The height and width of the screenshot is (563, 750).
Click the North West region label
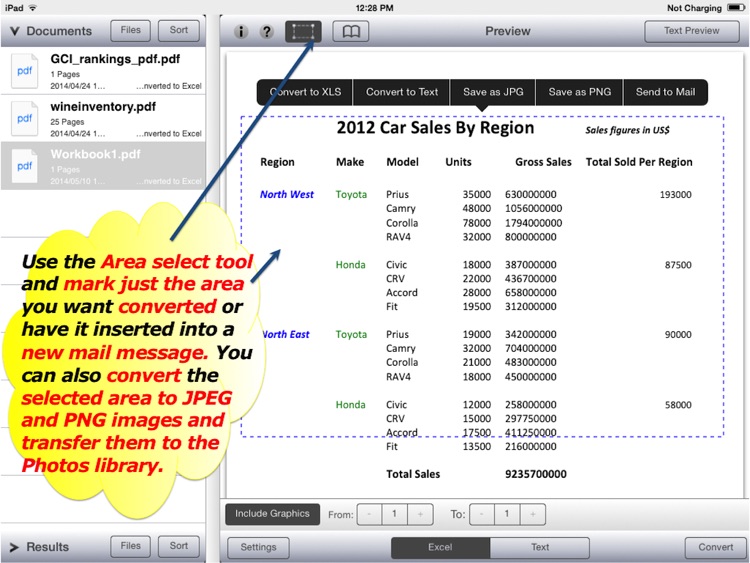(287, 195)
